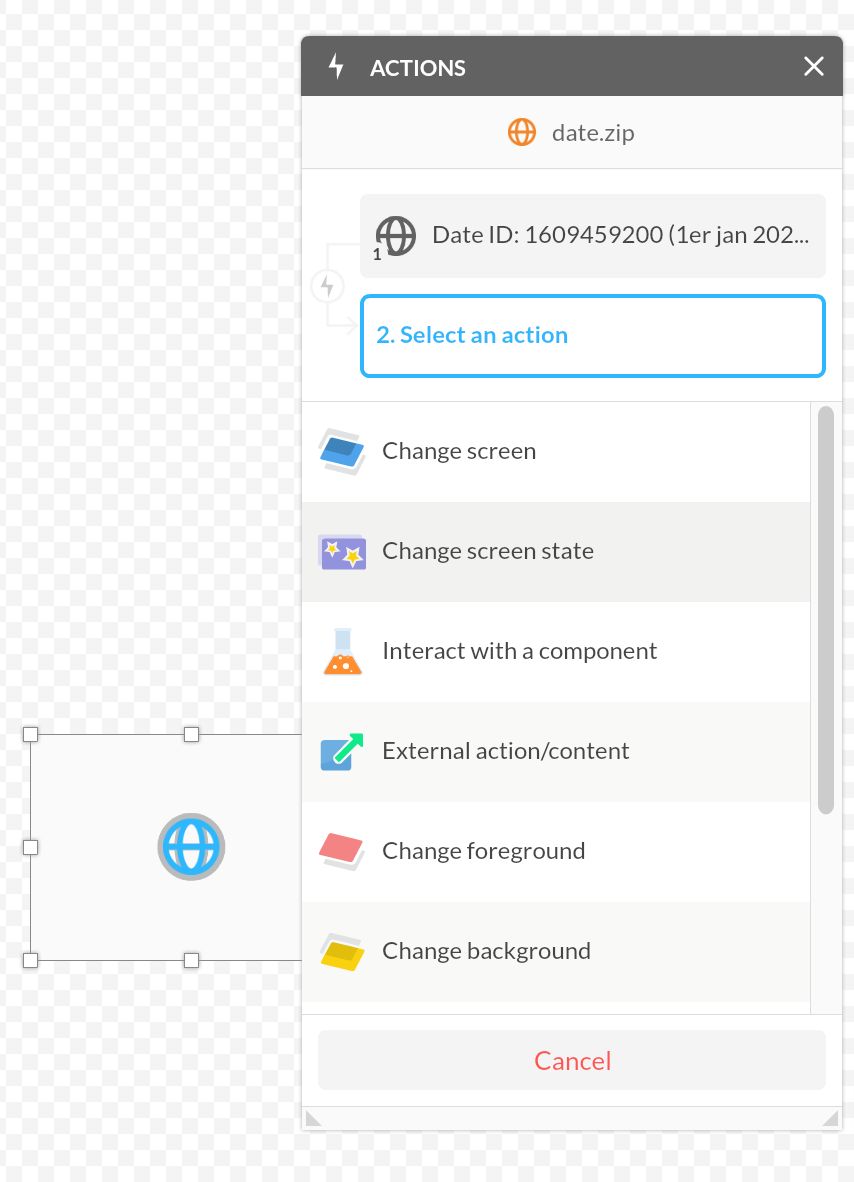Click the globe icon in step 1
Screen dimensions: 854x1182
click(x=396, y=236)
